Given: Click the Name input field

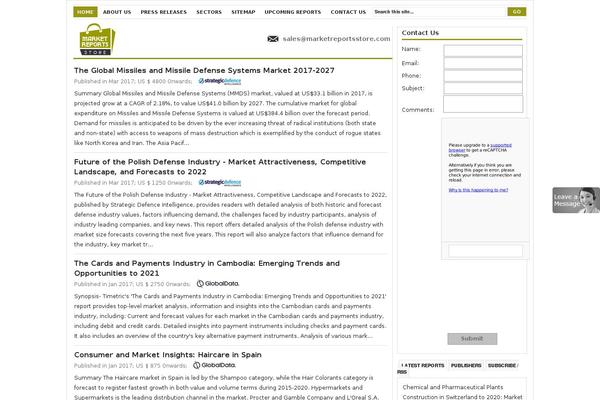Looking at the screenshot, I should (483, 51).
